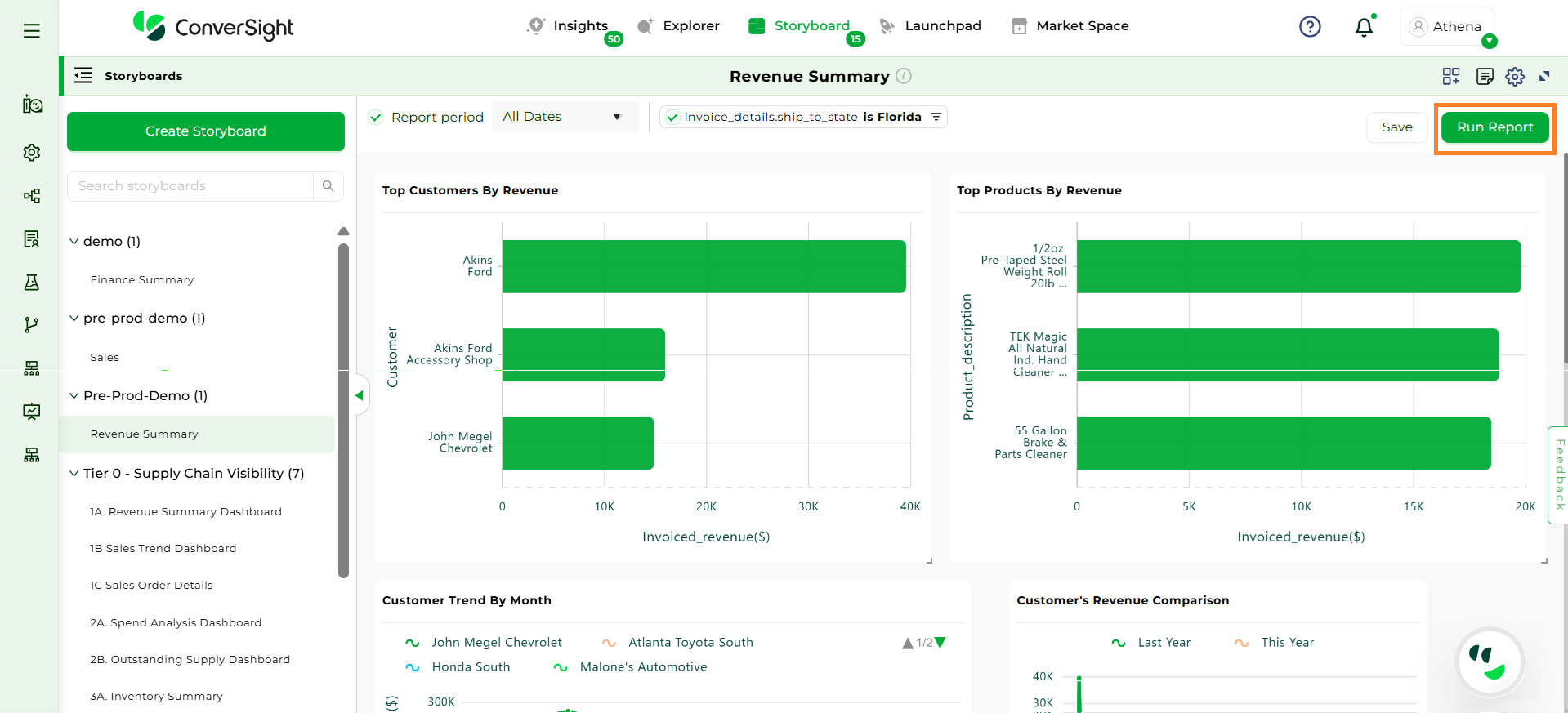
Task: Click the Run Report button
Action: click(1494, 127)
